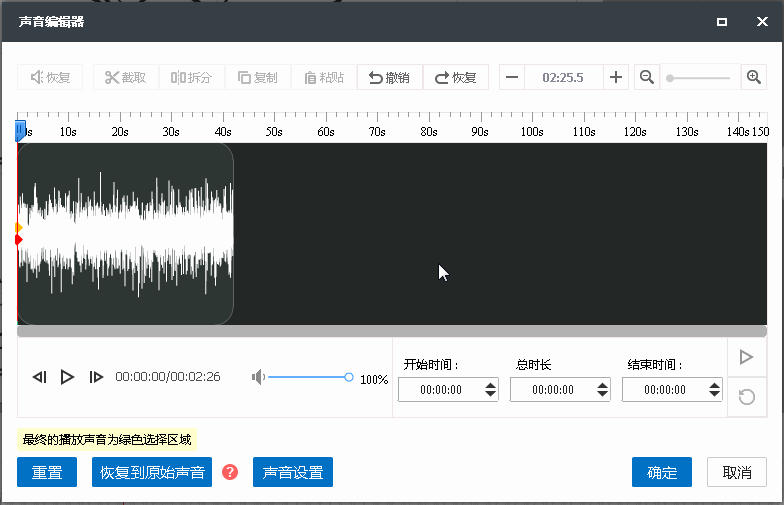Viewport: 784px width, 505px height.
Task: Increase duration with the plus button
Action: click(616, 78)
